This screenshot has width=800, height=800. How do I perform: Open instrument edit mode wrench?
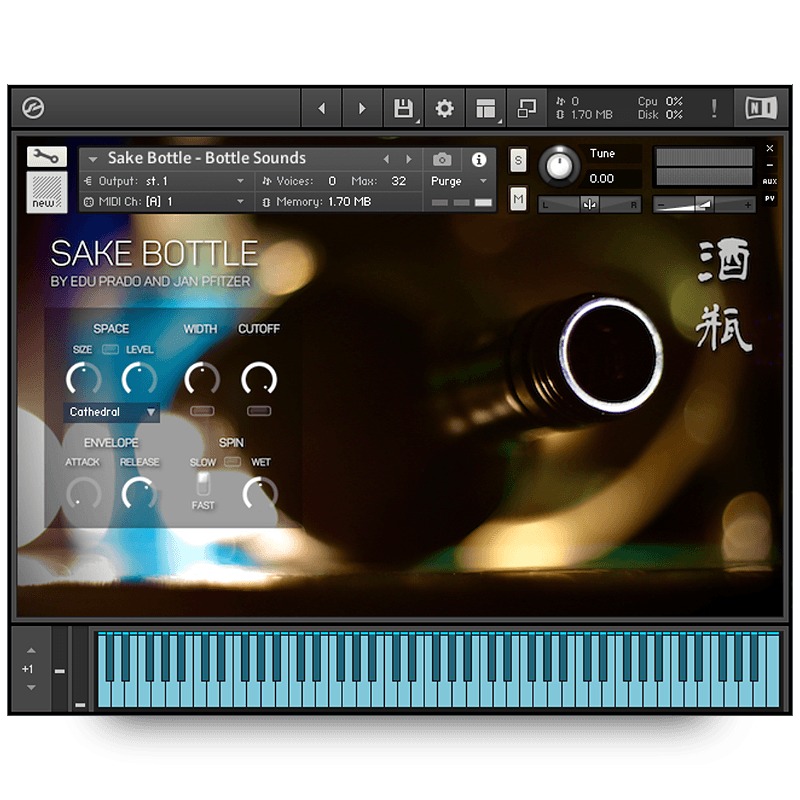(x=46, y=157)
